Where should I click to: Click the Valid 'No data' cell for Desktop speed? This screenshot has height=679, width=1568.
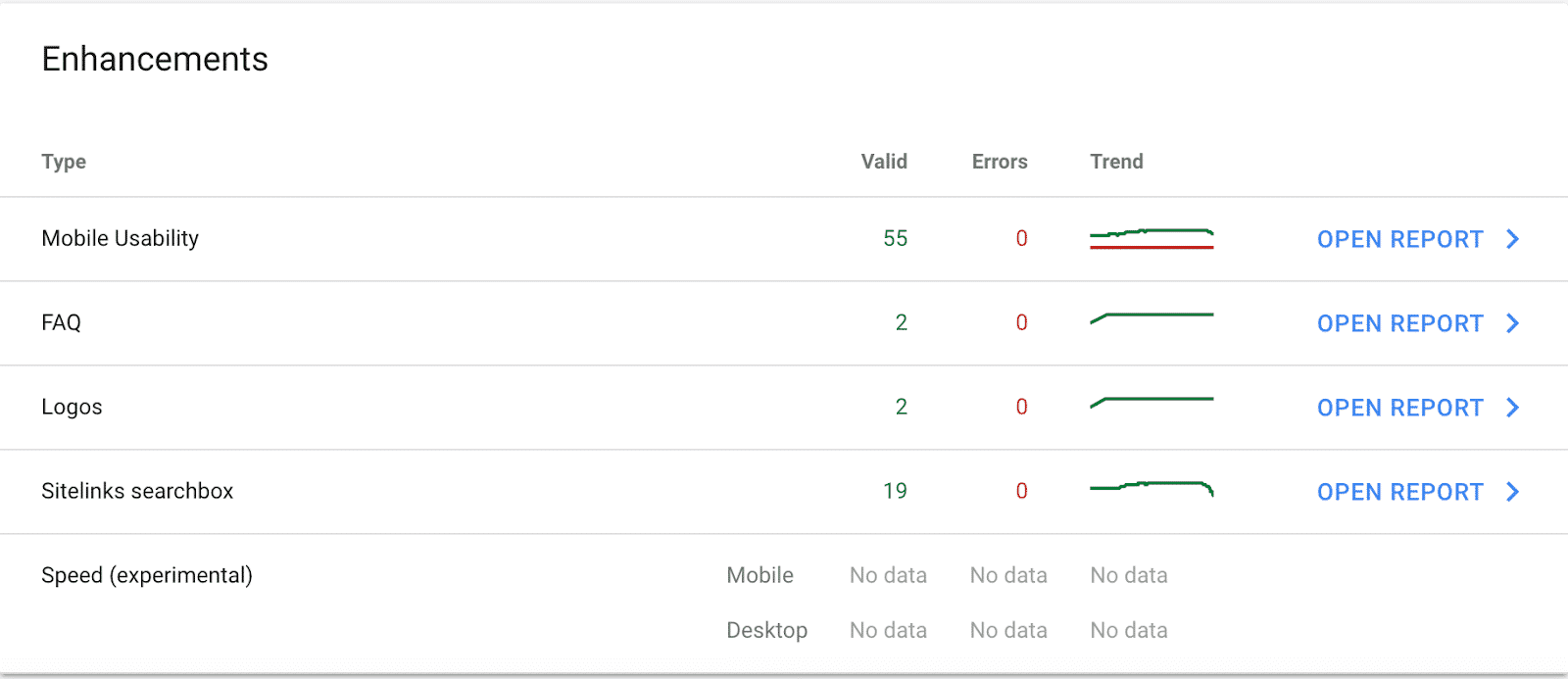tap(888, 630)
